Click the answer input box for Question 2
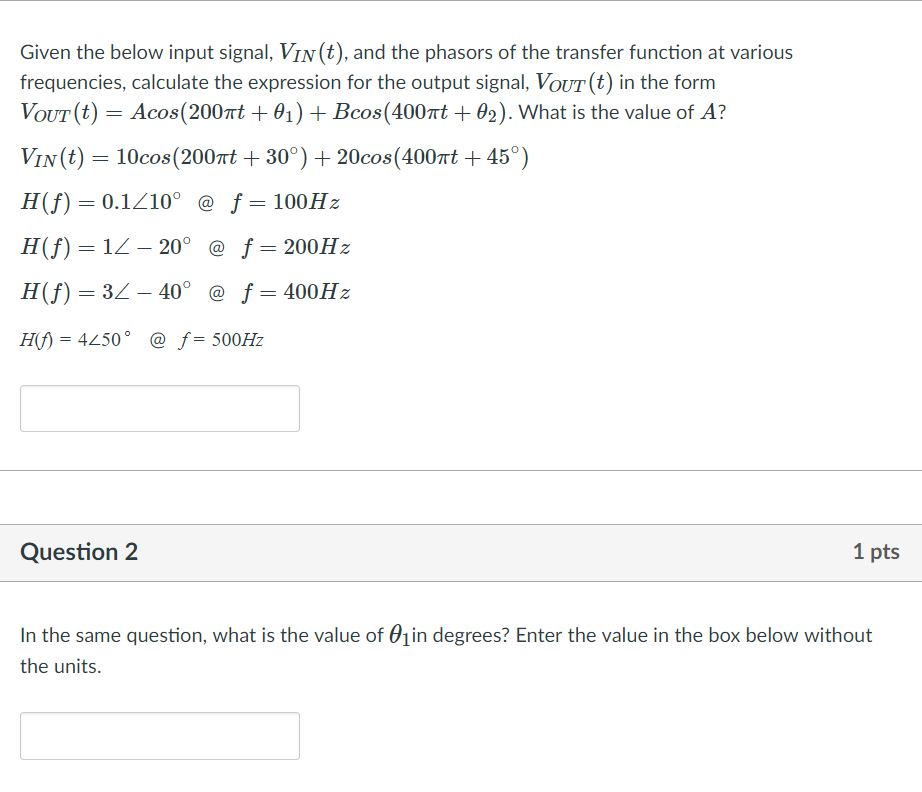922x792 pixels. click(x=159, y=735)
